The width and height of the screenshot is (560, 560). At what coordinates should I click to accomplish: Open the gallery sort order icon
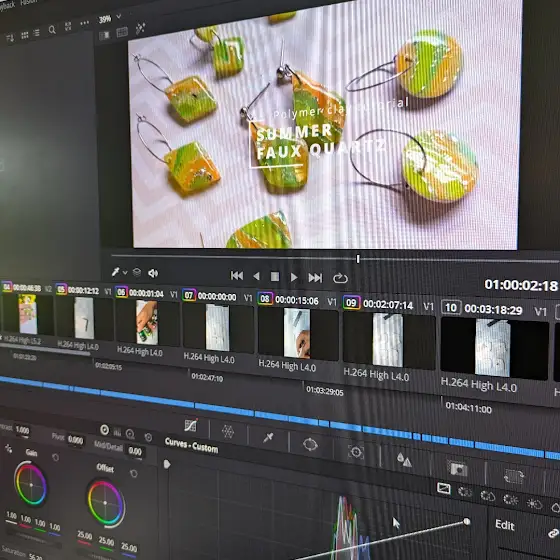click(10, 38)
